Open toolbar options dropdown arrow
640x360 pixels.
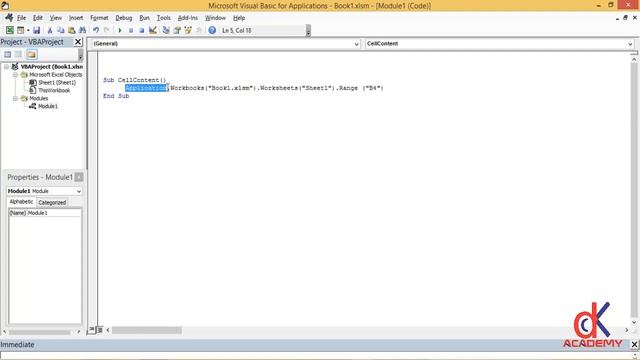point(308,31)
